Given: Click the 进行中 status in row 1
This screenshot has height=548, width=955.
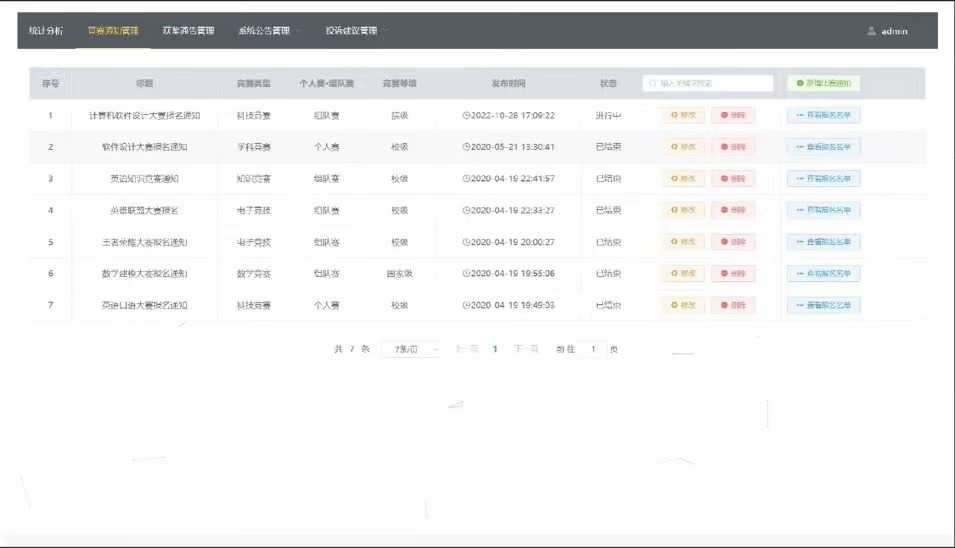Looking at the screenshot, I should [608, 115].
